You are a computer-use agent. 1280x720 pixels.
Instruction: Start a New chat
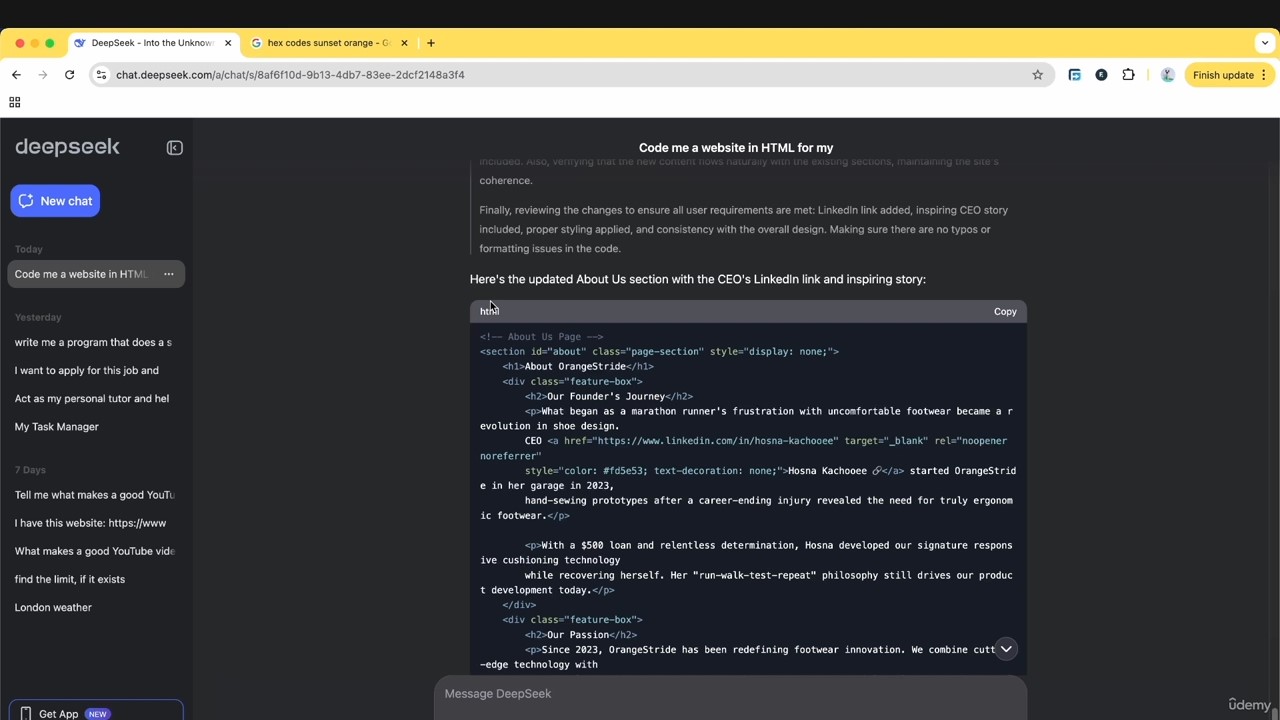(55, 201)
